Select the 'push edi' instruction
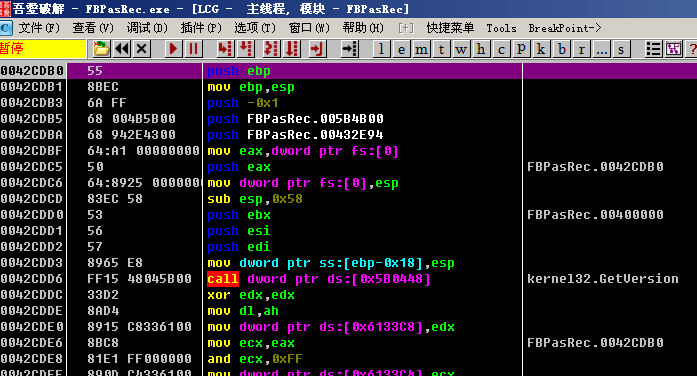This screenshot has height=376, width=697. pos(239,247)
